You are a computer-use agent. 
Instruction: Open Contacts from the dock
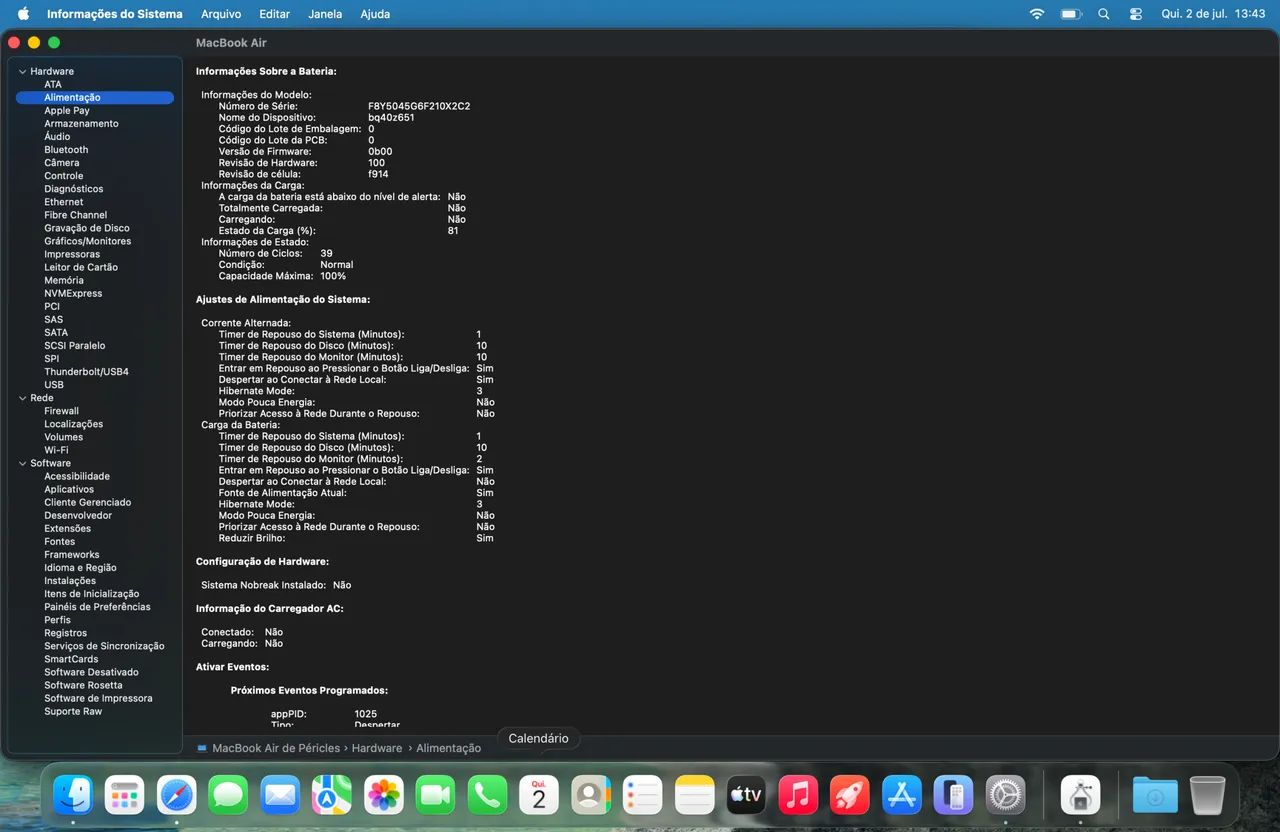click(x=591, y=796)
